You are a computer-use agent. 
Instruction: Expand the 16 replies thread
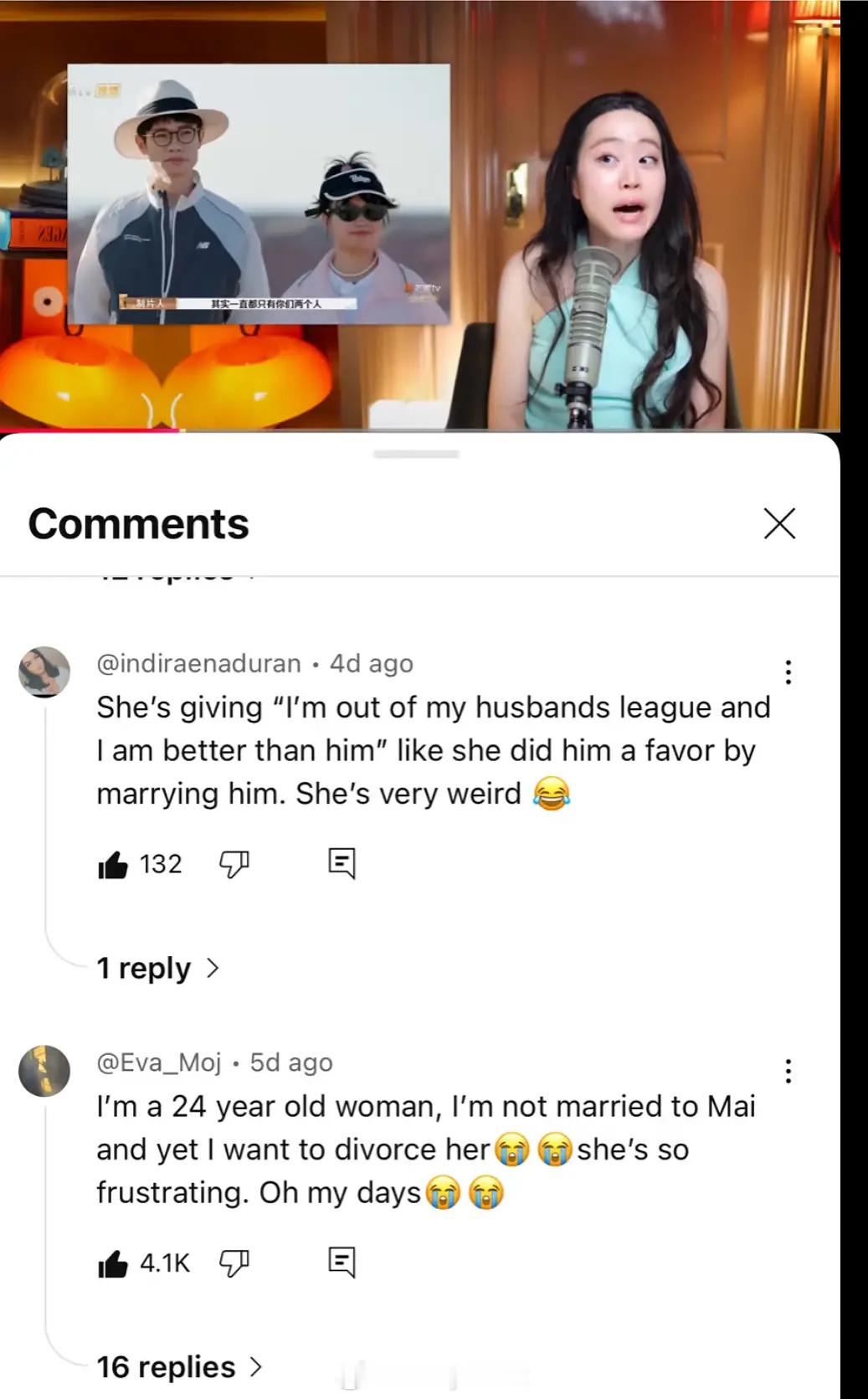[x=180, y=1366]
